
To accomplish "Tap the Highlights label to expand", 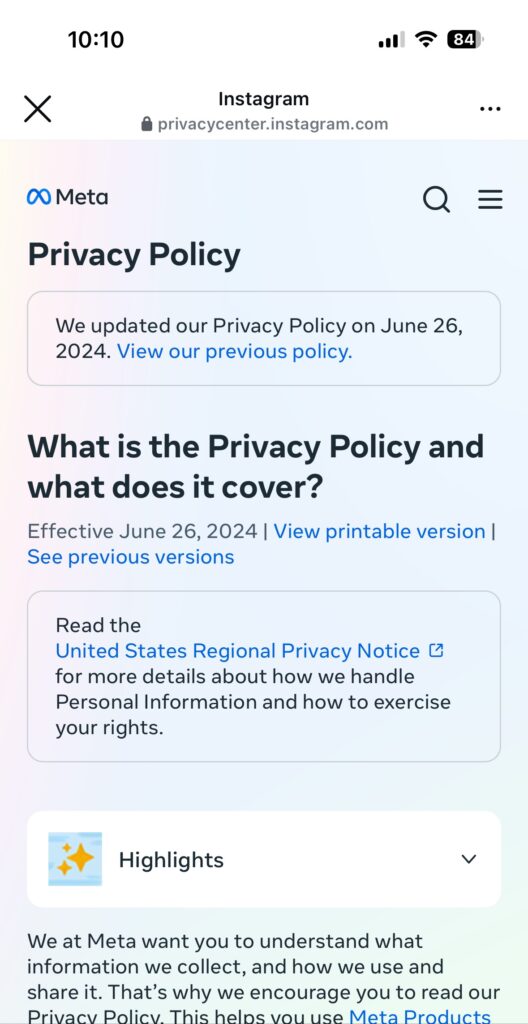I will point(171,859).
